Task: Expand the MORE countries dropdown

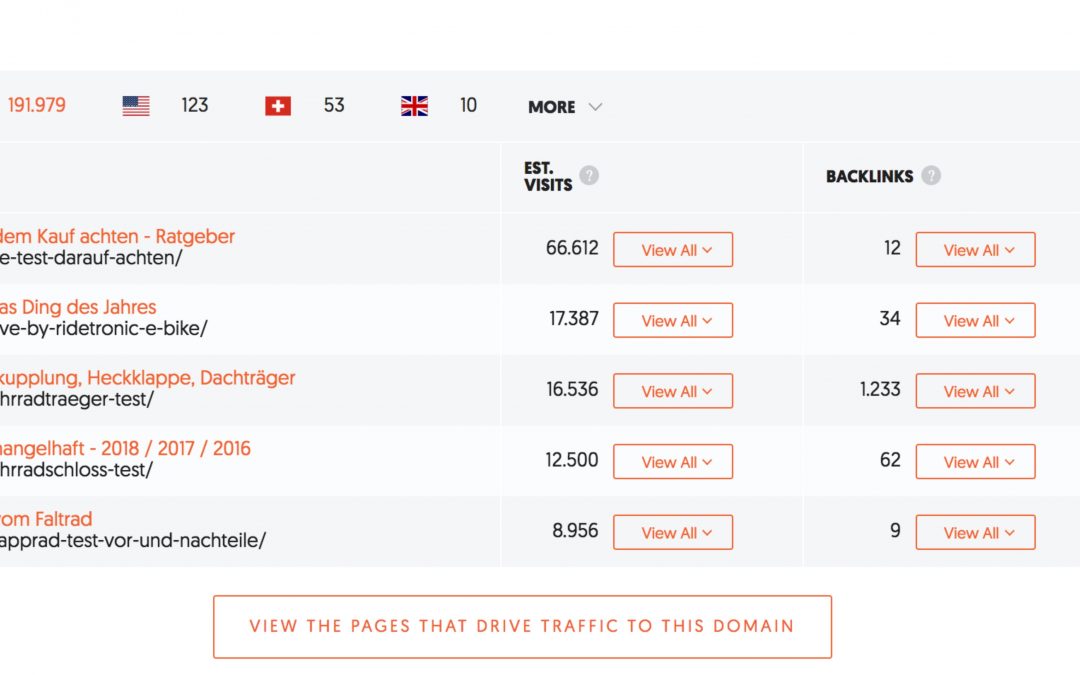Action: pyautogui.click(x=565, y=107)
